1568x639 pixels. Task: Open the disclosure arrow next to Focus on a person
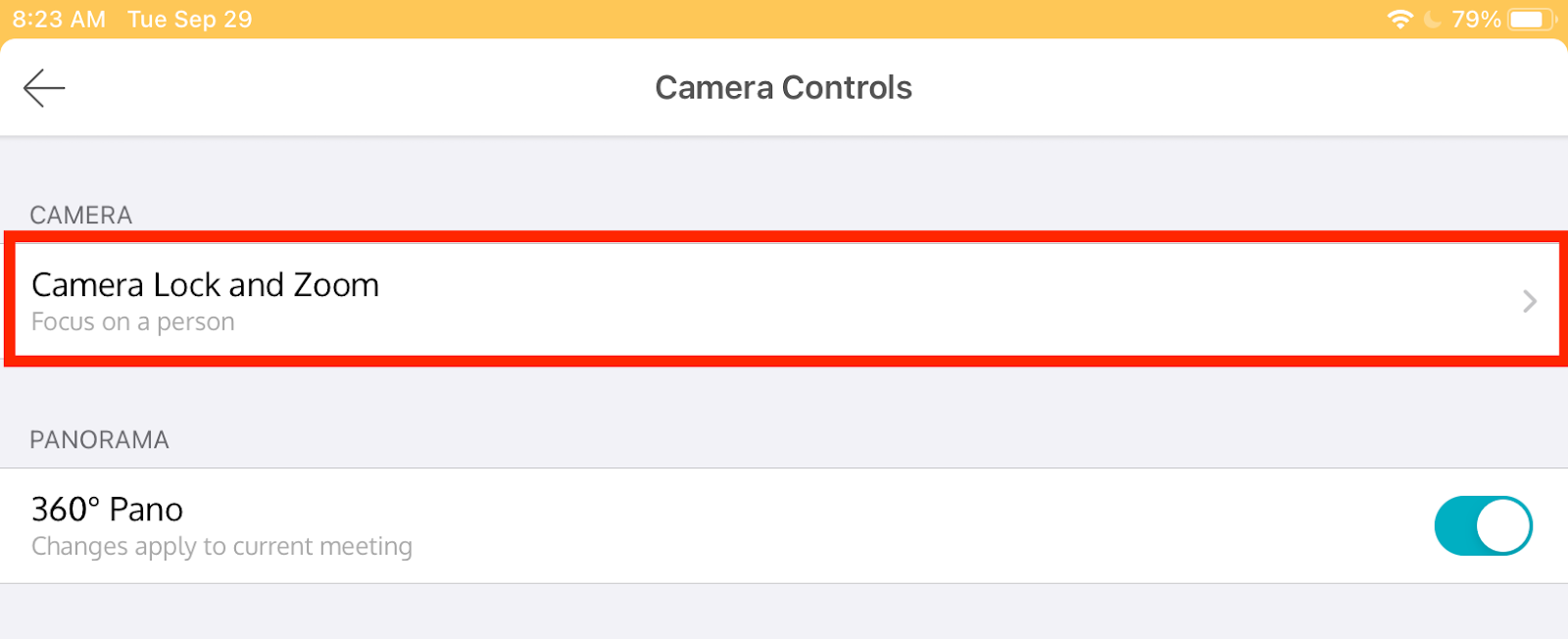(x=1528, y=301)
